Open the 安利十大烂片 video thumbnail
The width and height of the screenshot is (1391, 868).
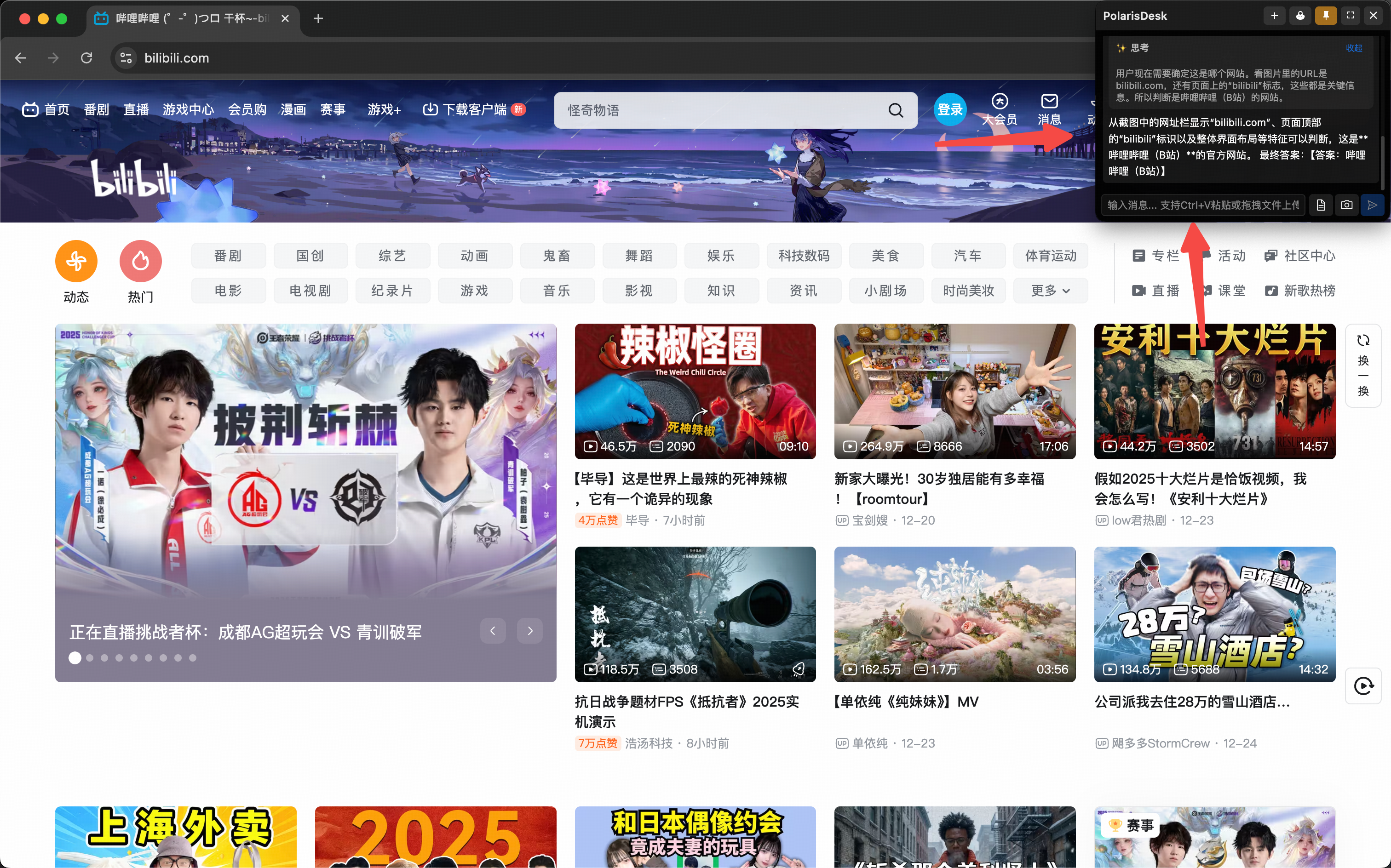[1215, 391]
